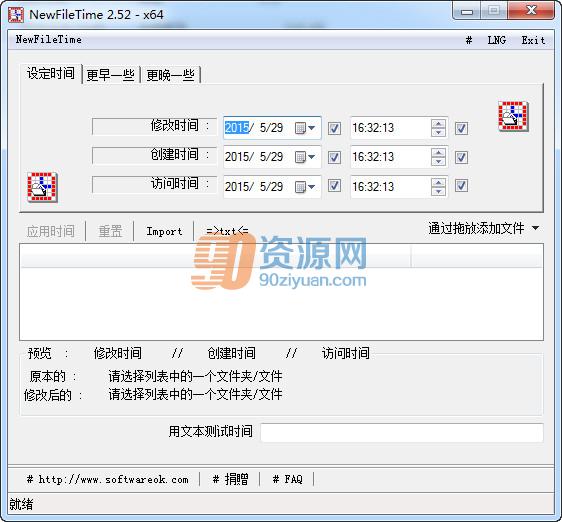The width and height of the screenshot is (562, 522).
Task: Toggle the 访问时间 date checkbox
Action: pyautogui.click(x=334, y=186)
